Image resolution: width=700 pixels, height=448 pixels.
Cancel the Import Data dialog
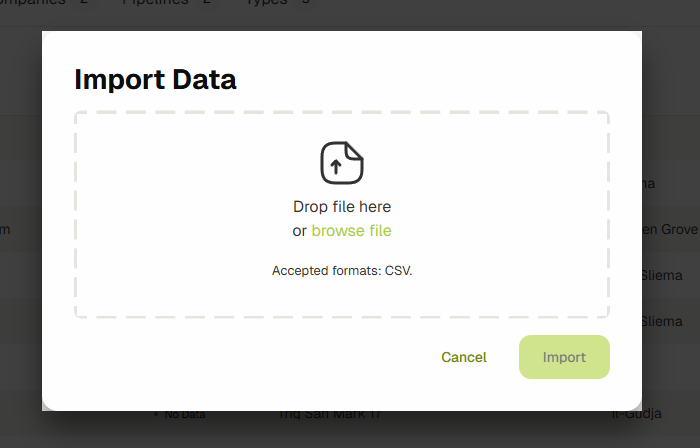click(464, 357)
